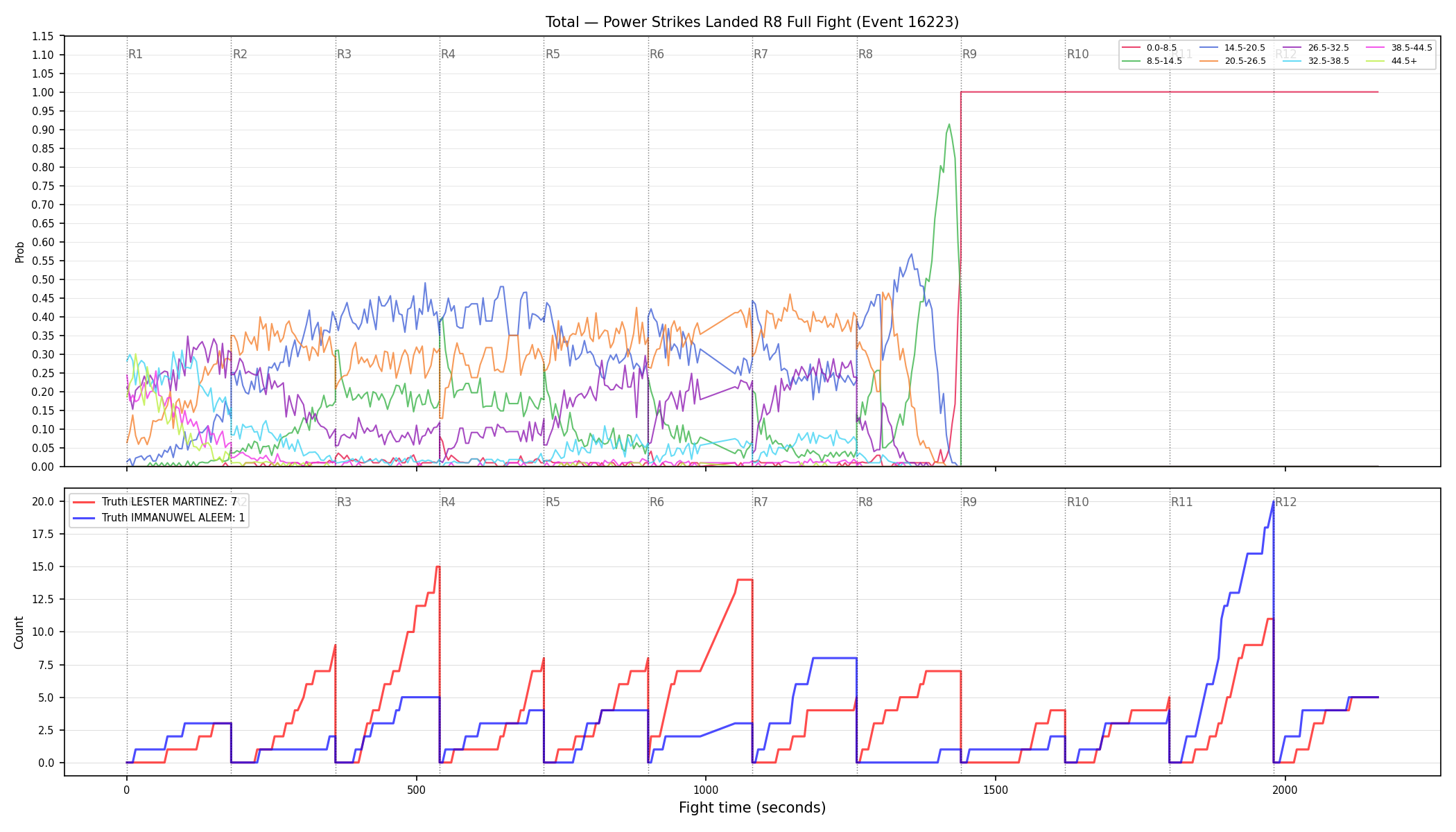The height and width of the screenshot is (832, 1456).
Task: Click the '500' tick on time axis
Action: (416, 790)
